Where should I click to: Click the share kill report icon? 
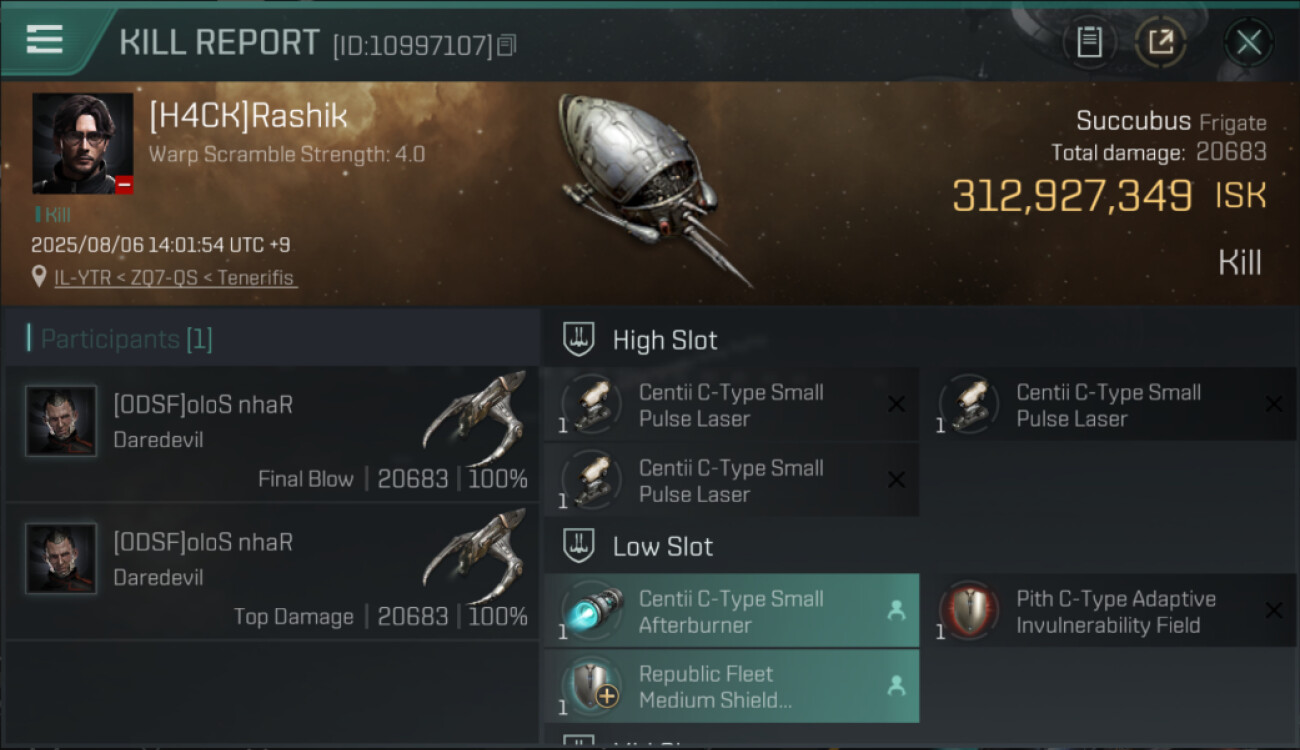[x=1160, y=42]
